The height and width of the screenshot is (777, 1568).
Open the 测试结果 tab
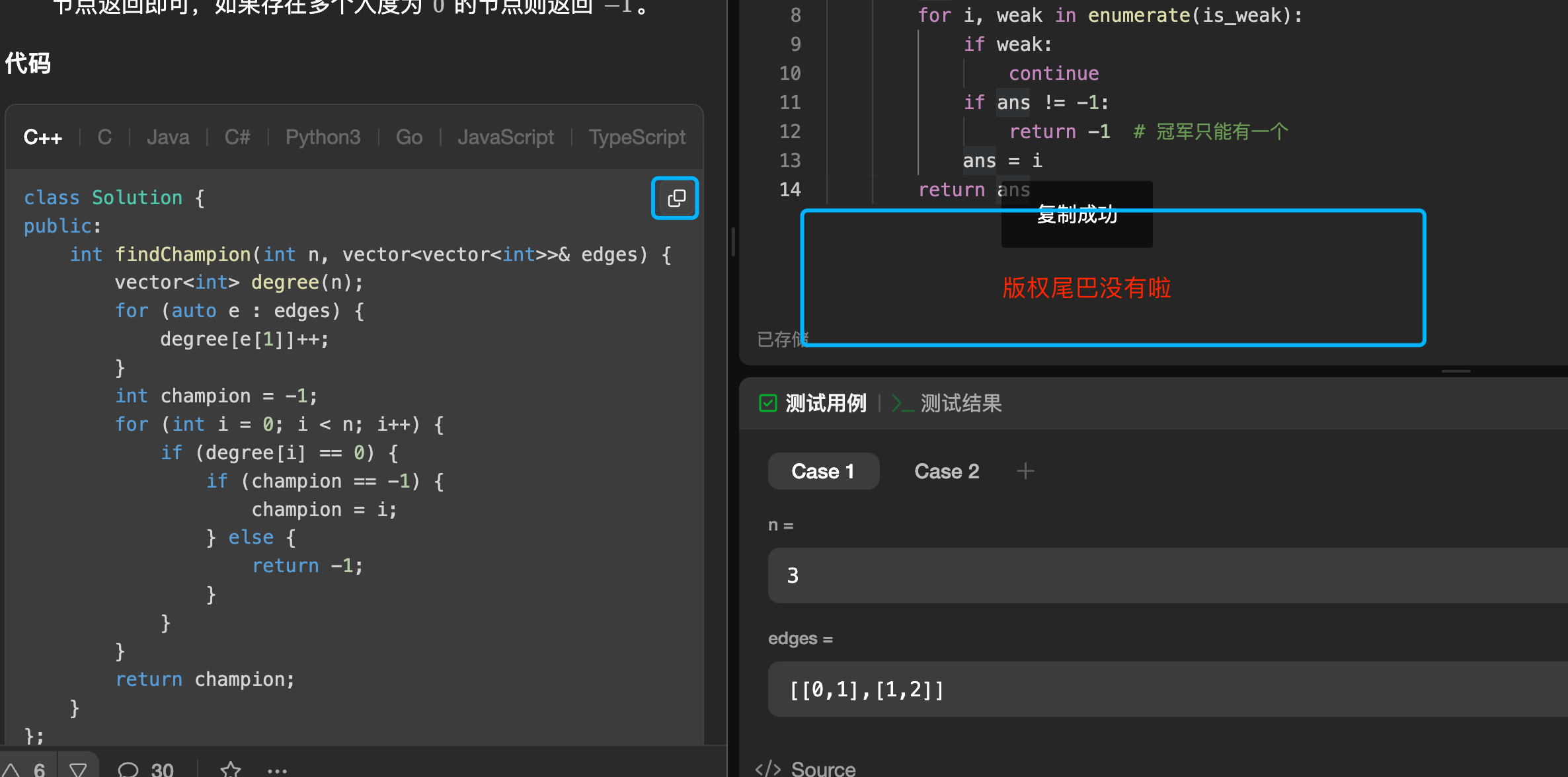(x=947, y=403)
